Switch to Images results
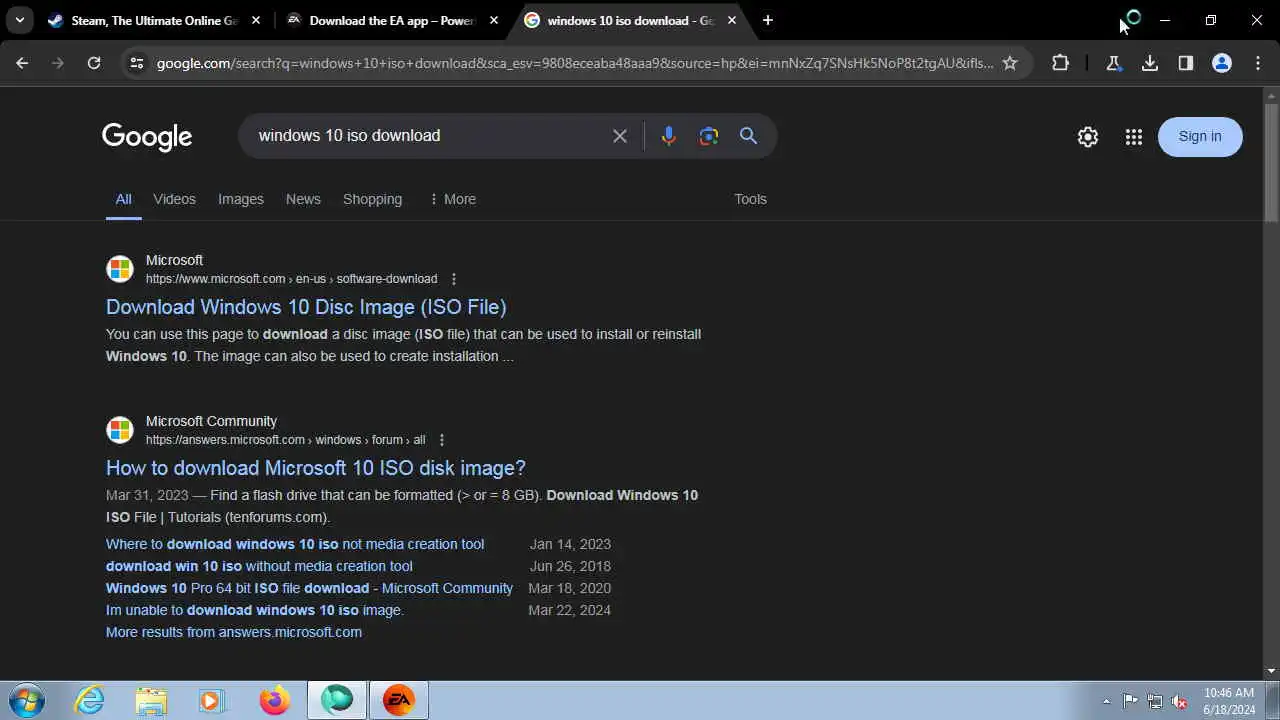 pos(241,199)
